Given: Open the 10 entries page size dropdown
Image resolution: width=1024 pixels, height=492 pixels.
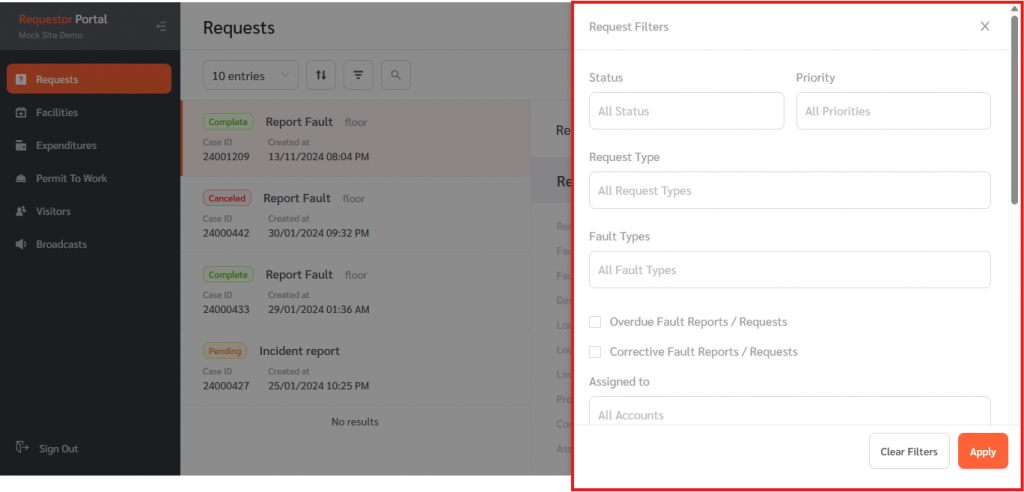Looking at the screenshot, I should coord(250,75).
